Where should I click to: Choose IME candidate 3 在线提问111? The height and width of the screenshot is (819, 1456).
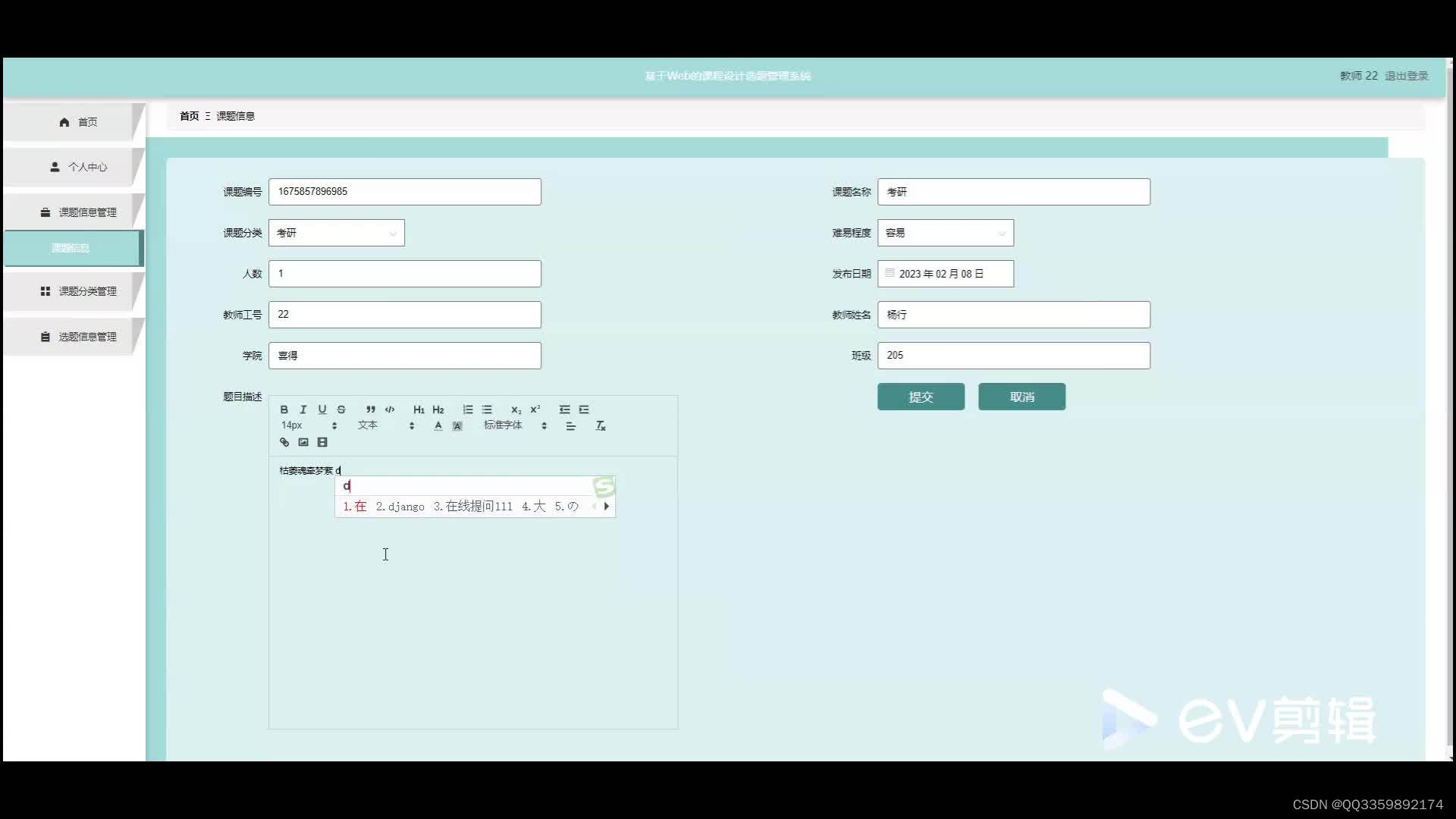[x=473, y=507]
